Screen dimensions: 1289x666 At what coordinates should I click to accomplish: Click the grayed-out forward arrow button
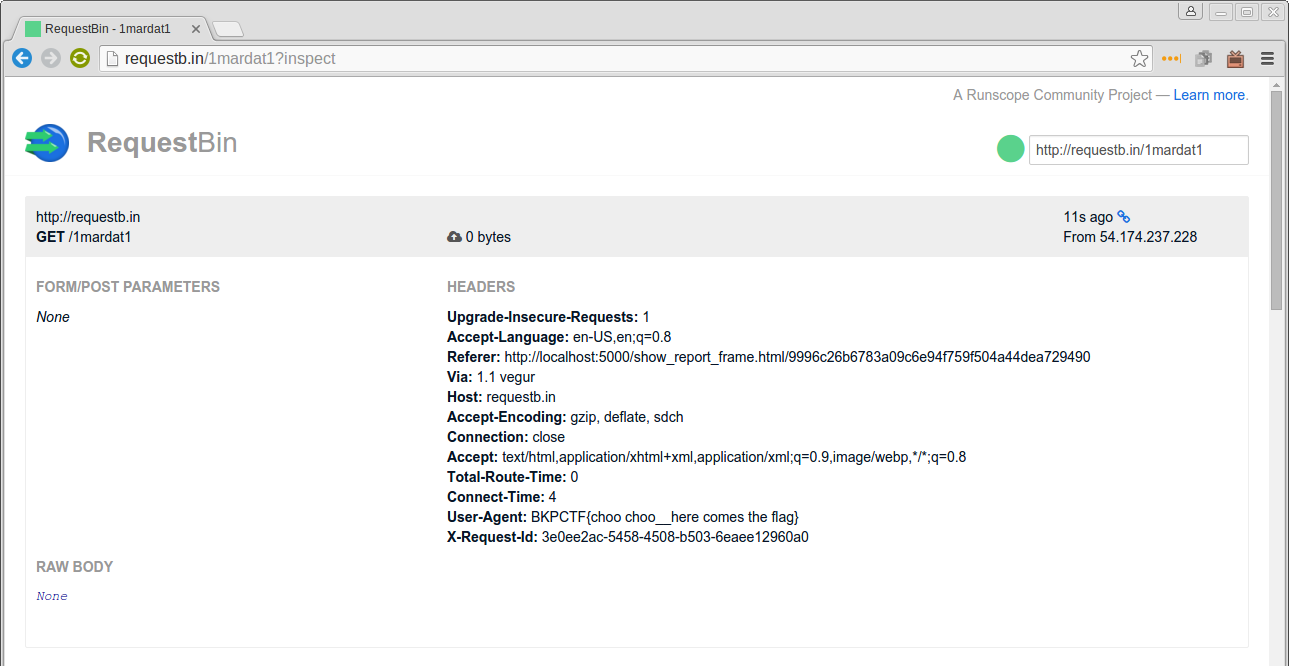51,59
